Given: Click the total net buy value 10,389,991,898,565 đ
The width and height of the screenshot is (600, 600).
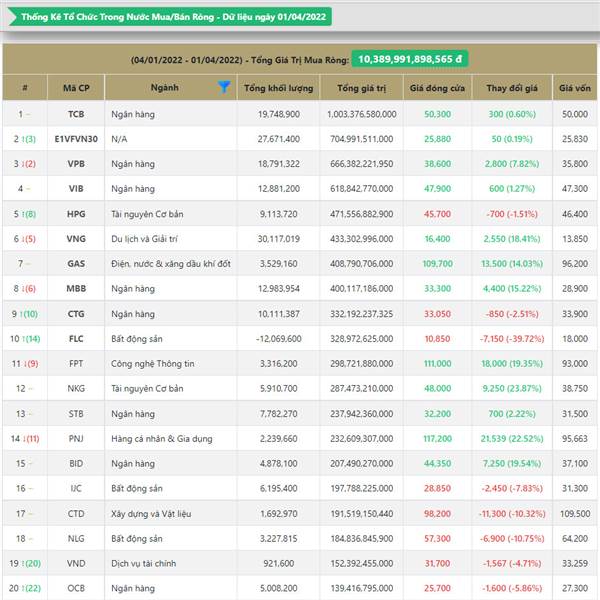Looking at the screenshot, I should click(x=409, y=59).
